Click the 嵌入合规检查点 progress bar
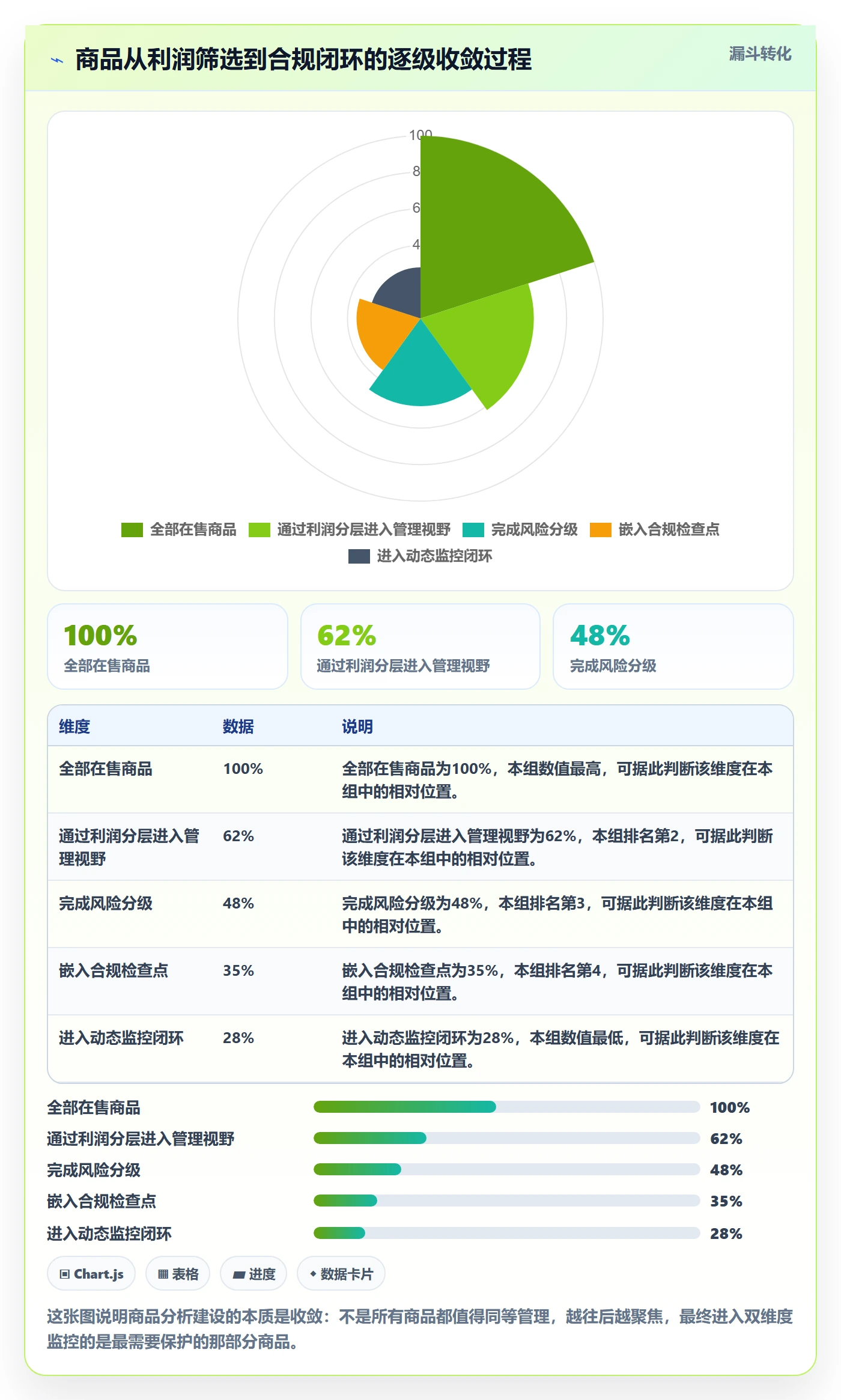 point(506,1201)
